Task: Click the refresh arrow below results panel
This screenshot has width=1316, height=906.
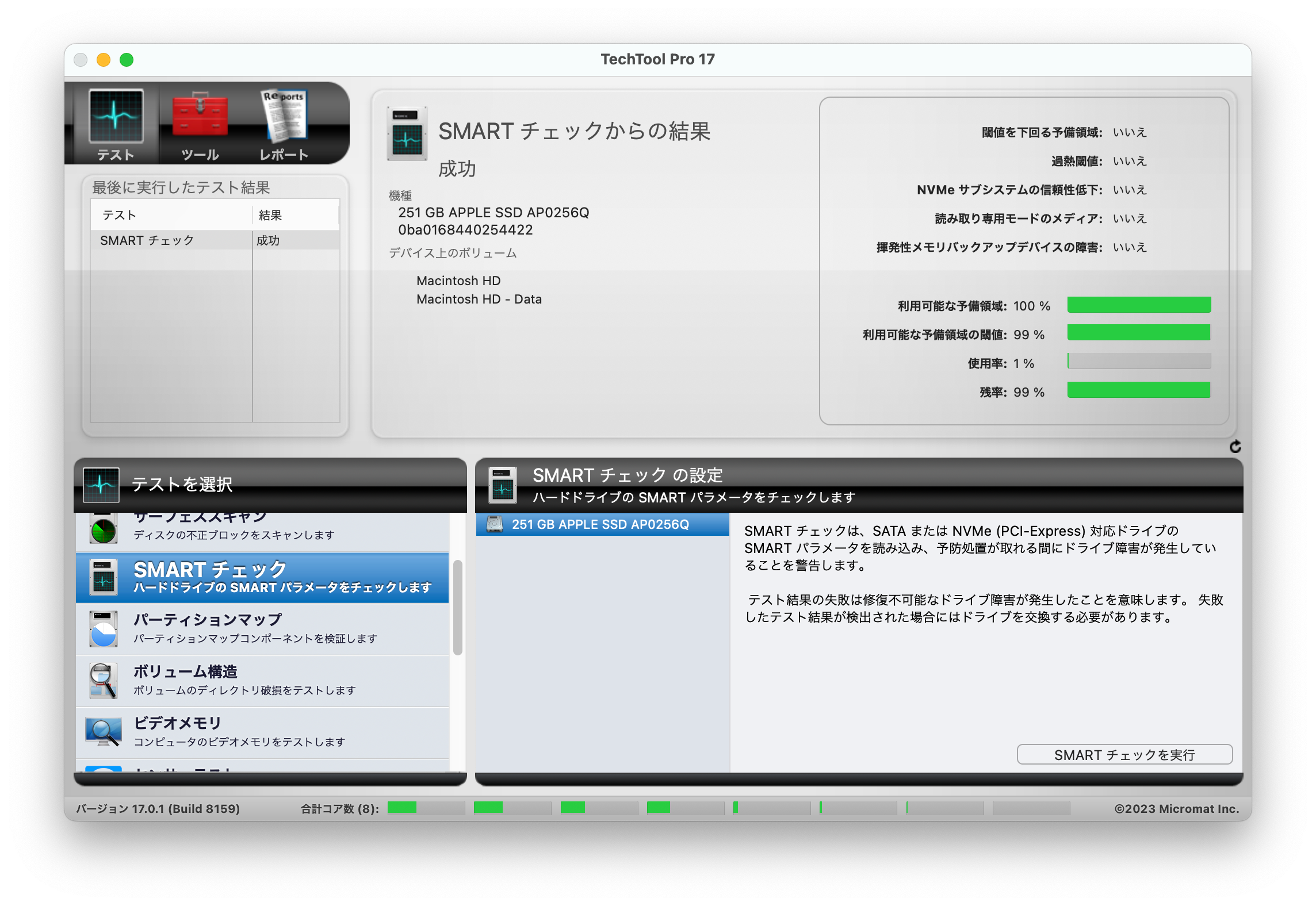Action: click(x=1235, y=447)
